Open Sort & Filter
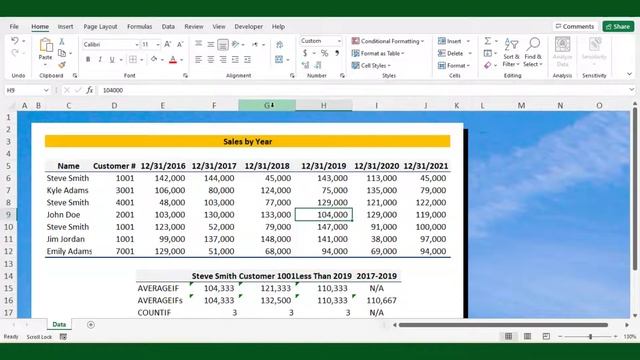Image resolution: width=640 pixels, height=360 pixels. coord(511,52)
